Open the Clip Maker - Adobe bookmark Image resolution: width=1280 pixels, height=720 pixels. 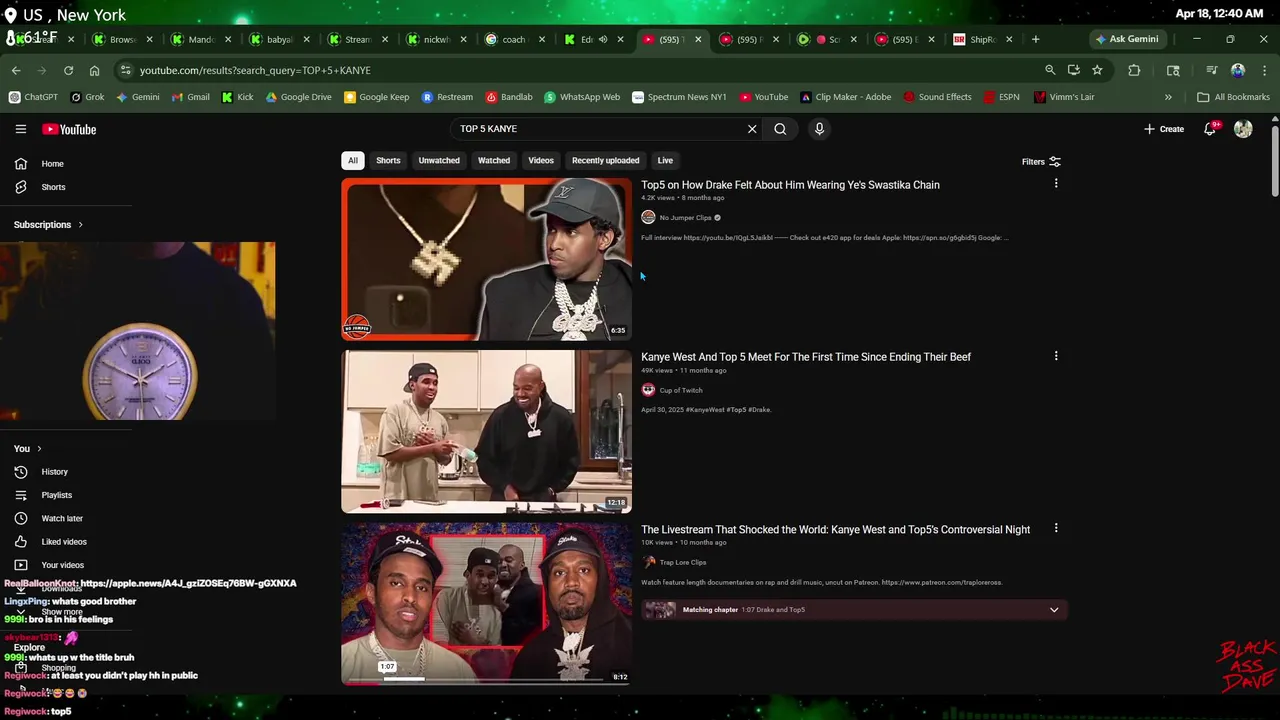(845, 97)
